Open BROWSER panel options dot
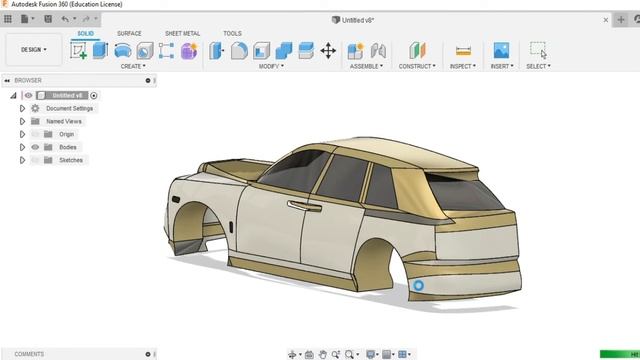 tap(148, 81)
